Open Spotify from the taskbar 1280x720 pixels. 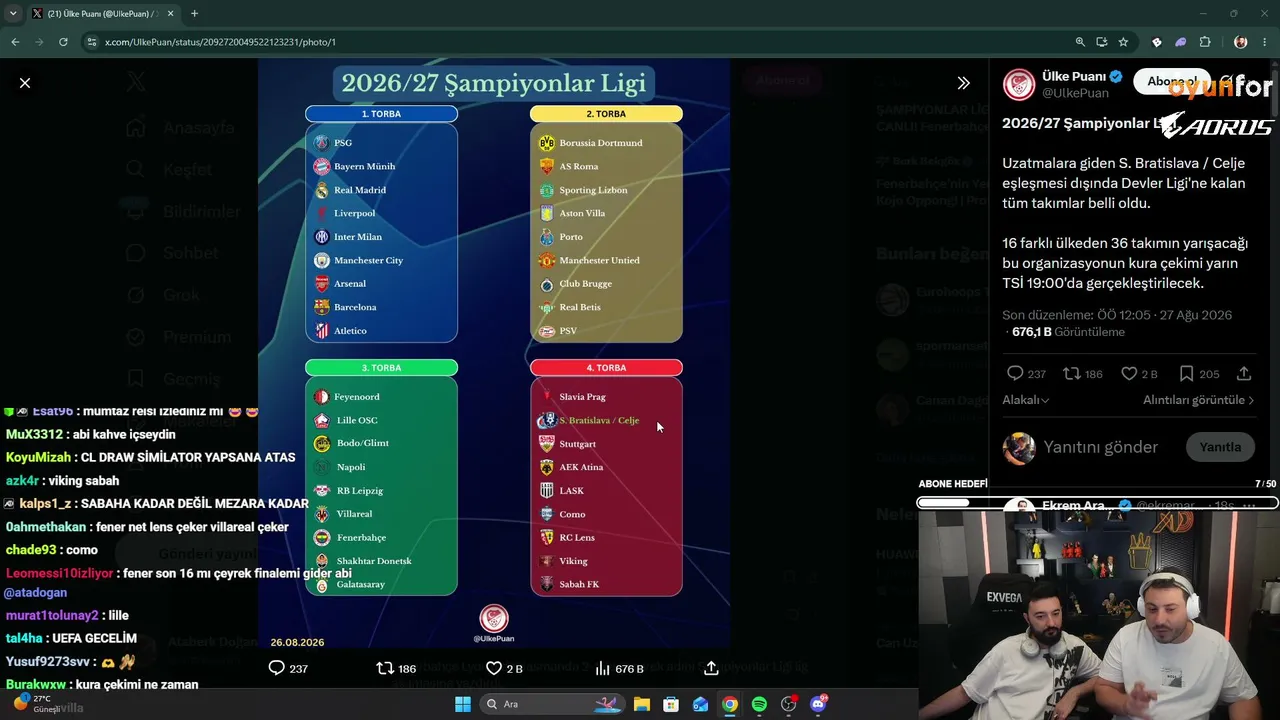(x=759, y=704)
